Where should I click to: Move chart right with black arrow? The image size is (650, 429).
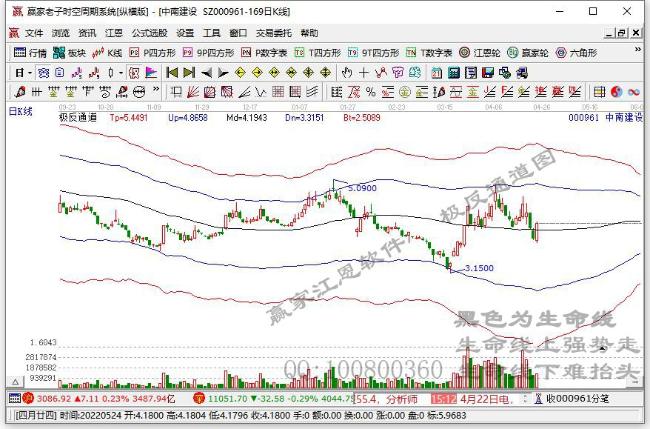pos(223,73)
